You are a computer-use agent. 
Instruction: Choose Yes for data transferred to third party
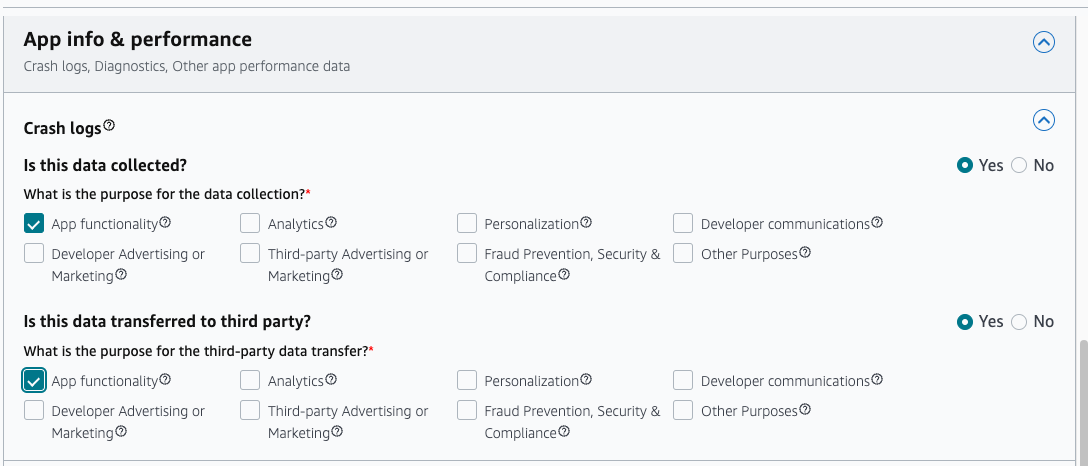(964, 322)
